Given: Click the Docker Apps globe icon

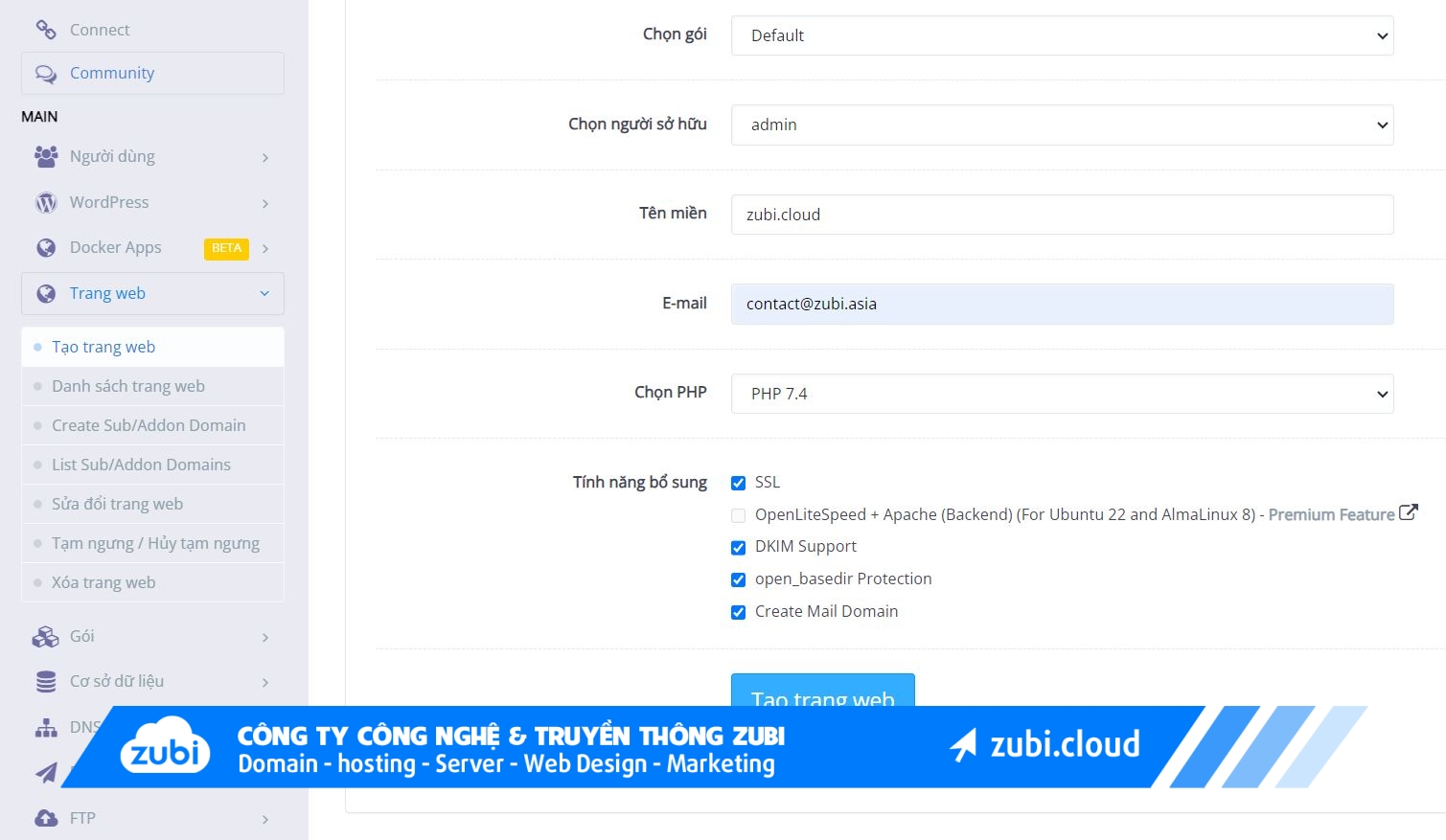Looking at the screenshot, I should [46, 248].
